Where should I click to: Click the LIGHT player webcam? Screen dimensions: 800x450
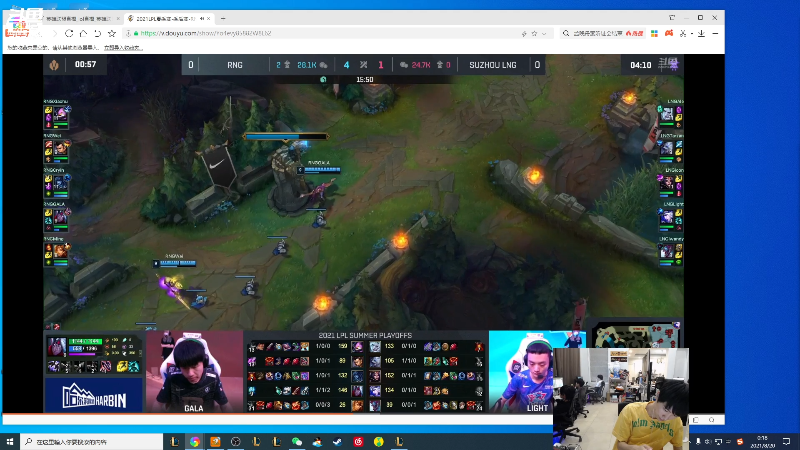(x=521, y=371)
